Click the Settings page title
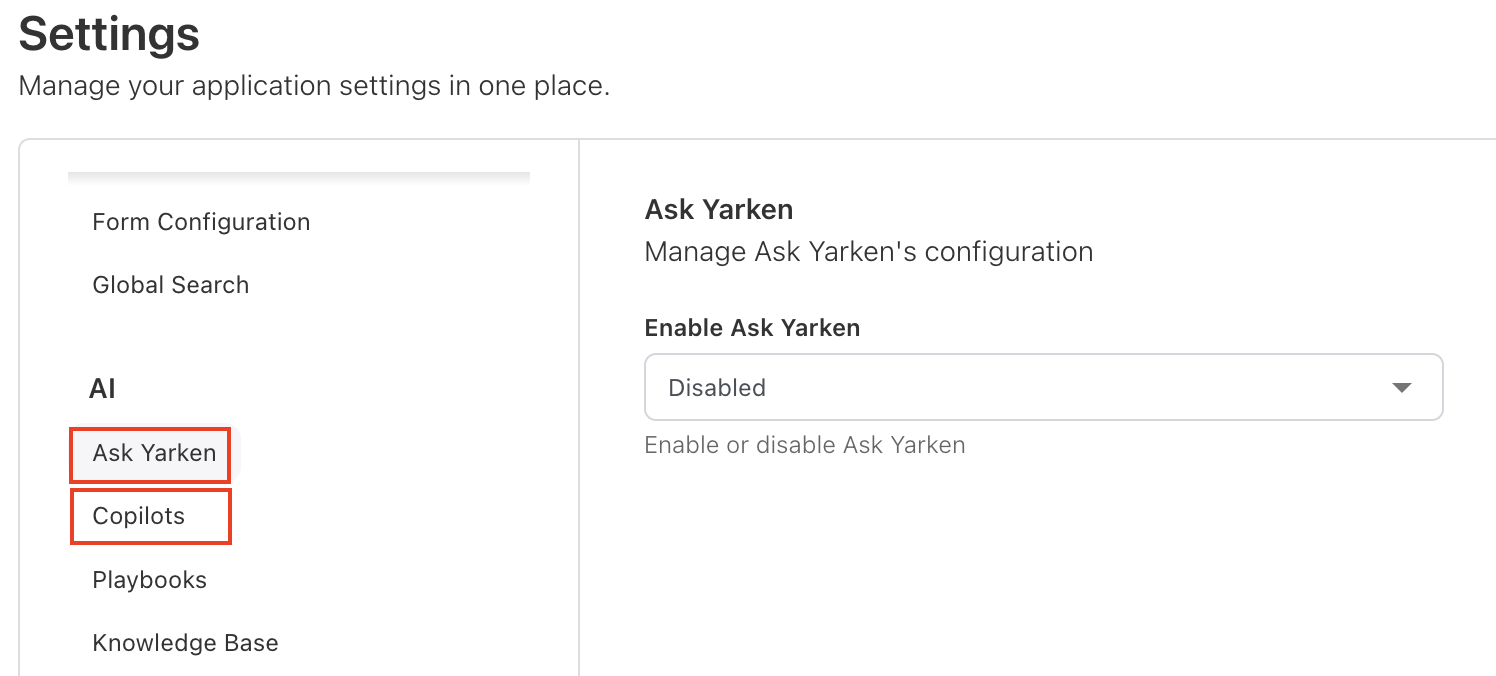 (x=109, y=35)
